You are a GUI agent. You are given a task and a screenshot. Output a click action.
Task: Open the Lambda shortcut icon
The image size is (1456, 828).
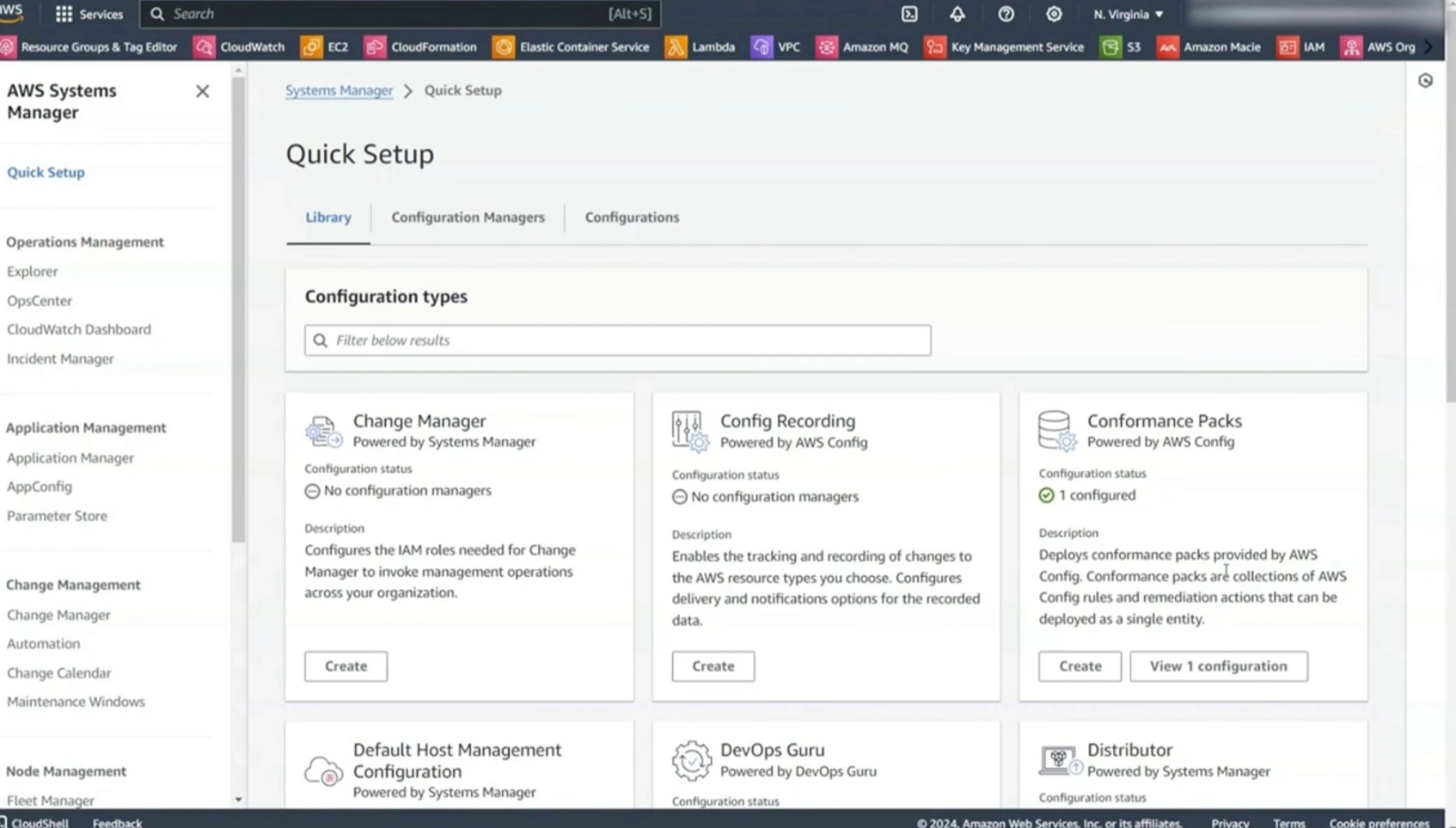click(676, 47)
